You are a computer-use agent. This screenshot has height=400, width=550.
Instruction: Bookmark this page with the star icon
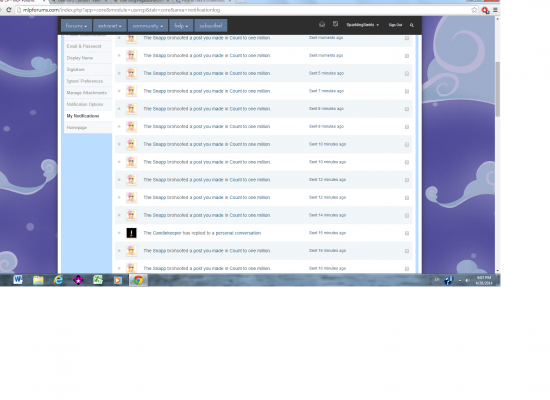click(x=474, y=10)
